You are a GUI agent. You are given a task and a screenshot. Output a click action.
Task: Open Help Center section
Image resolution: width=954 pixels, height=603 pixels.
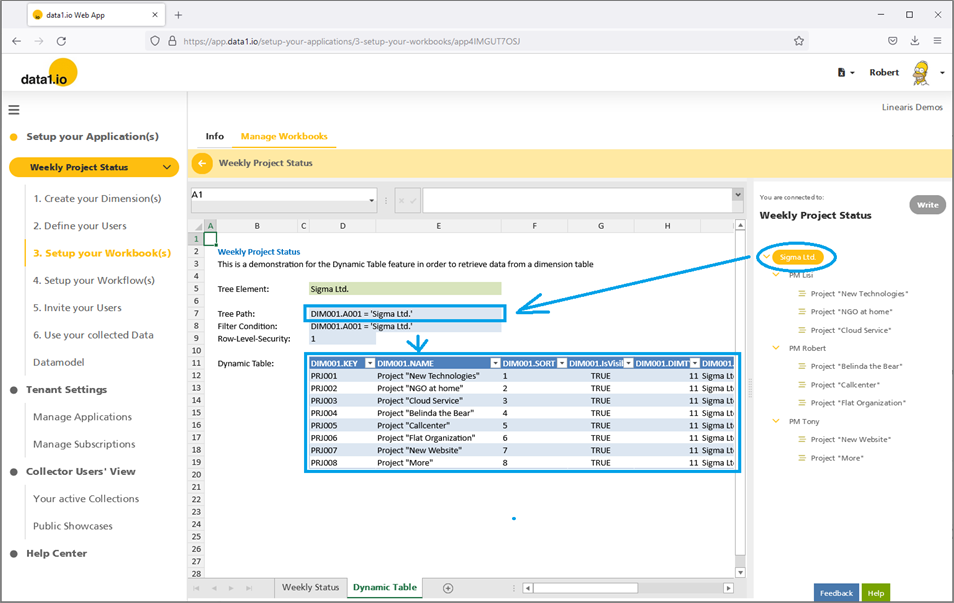click(56, 554)
